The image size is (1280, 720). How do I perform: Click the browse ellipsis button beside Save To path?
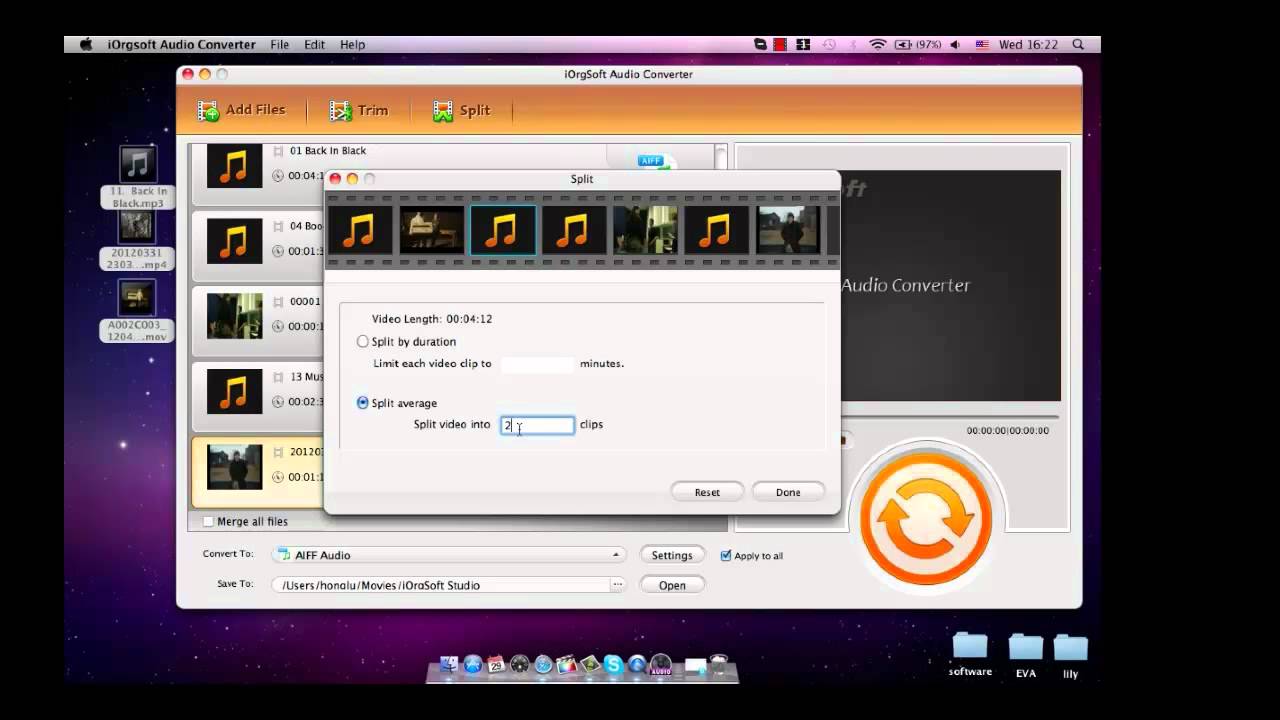pyautogui.click(x=618, y=585)
